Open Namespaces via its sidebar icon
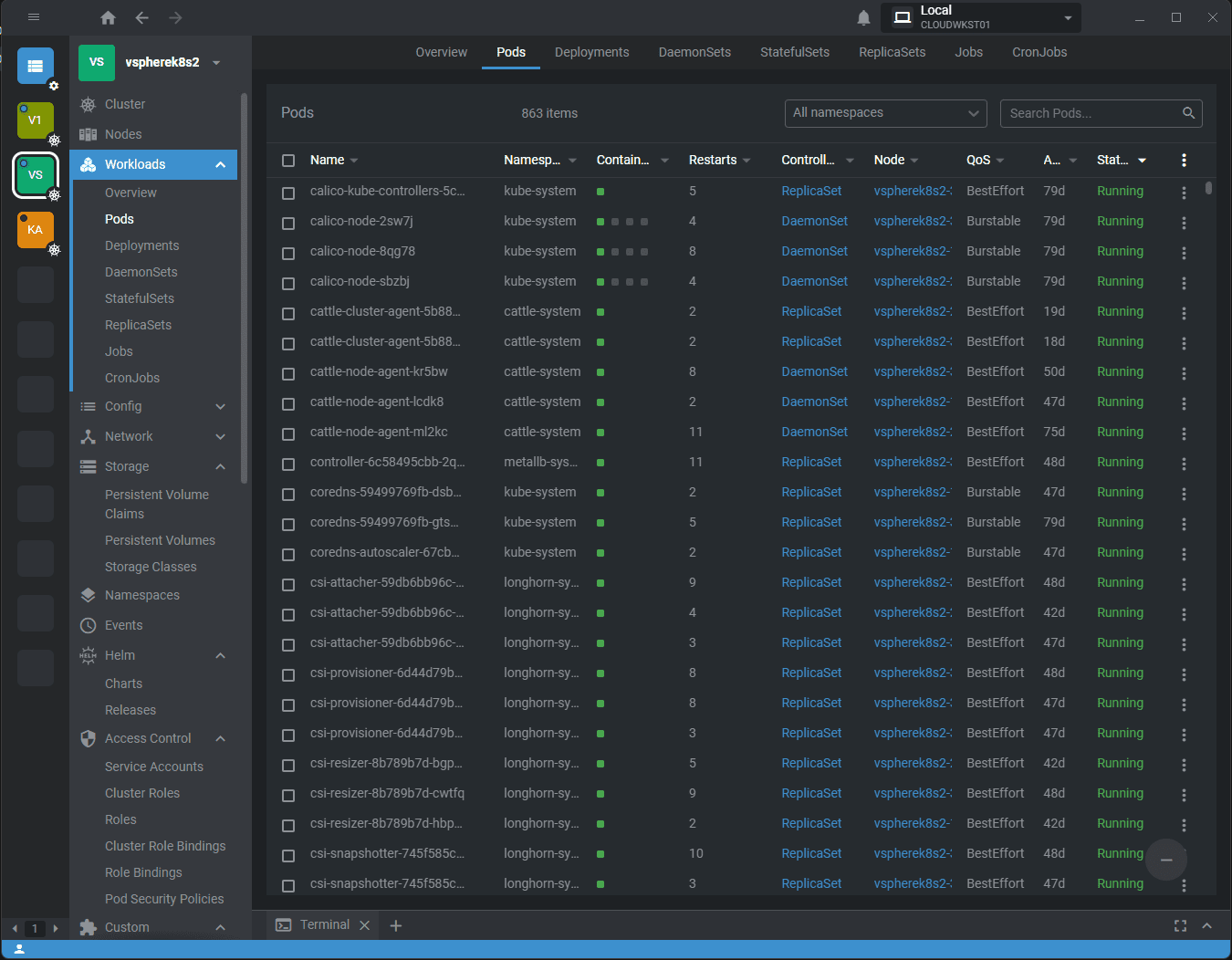The height and width of the screenshot is (960, 1232). 88,595
